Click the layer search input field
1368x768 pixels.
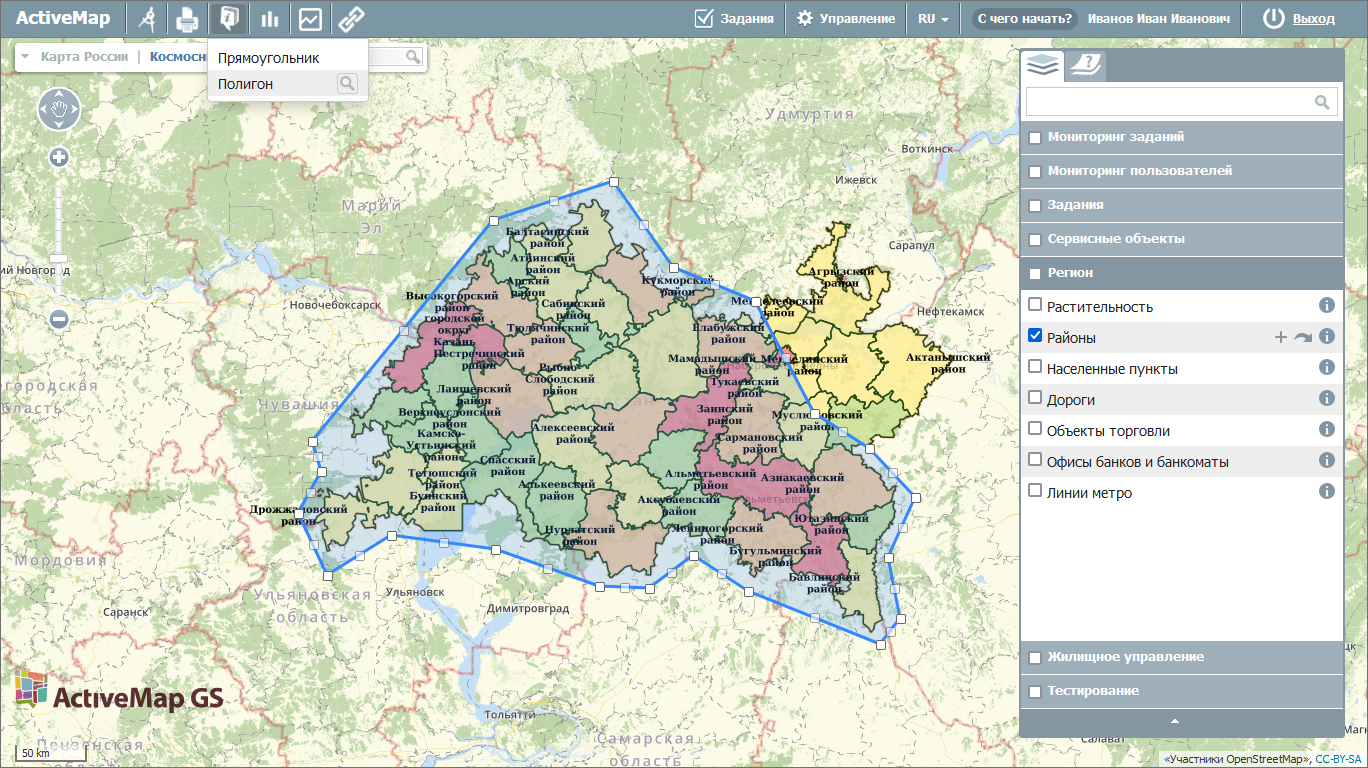(1168, 101)
